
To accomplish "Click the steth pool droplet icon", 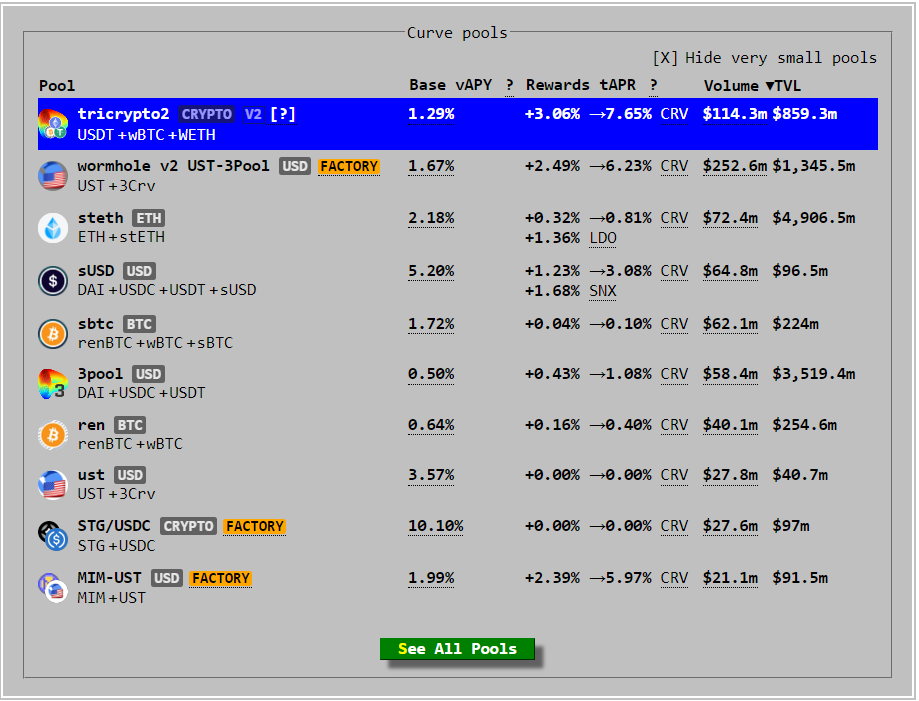I will [x=53, y=227].
